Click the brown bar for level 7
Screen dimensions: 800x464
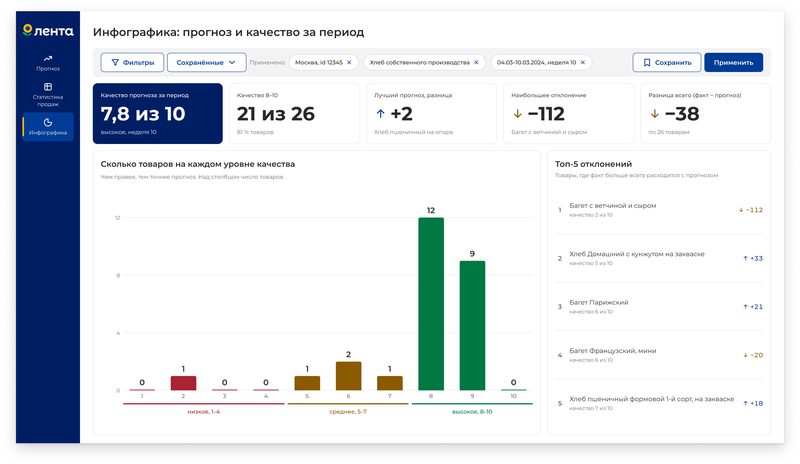pyautogui.click(x=390, y=383)
